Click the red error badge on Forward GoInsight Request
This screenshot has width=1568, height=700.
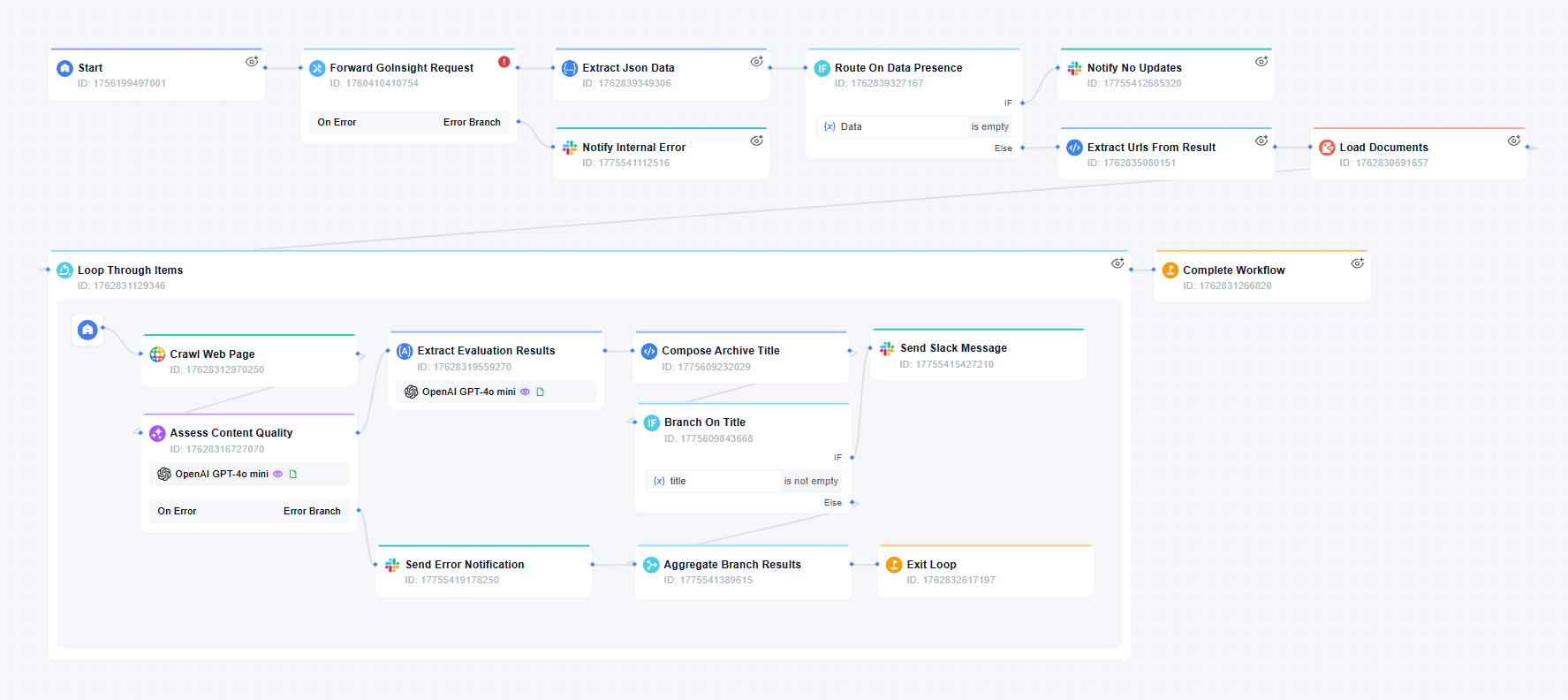click(x=504, y=62)
